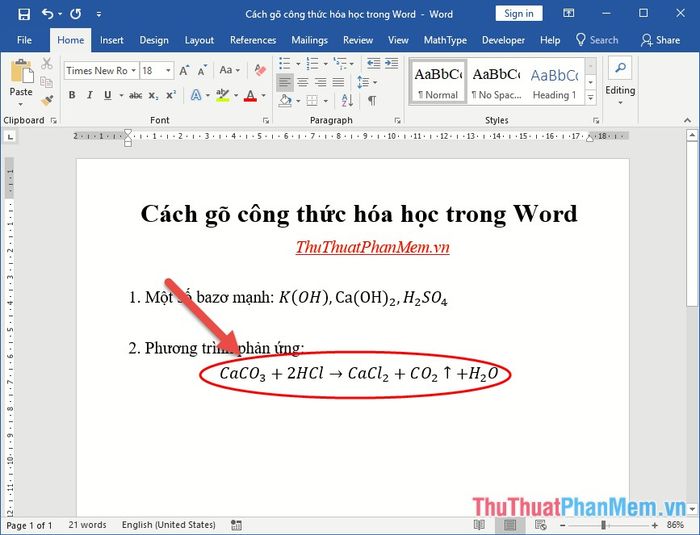
Task: Toggle underline formatting
Action: 108,95
